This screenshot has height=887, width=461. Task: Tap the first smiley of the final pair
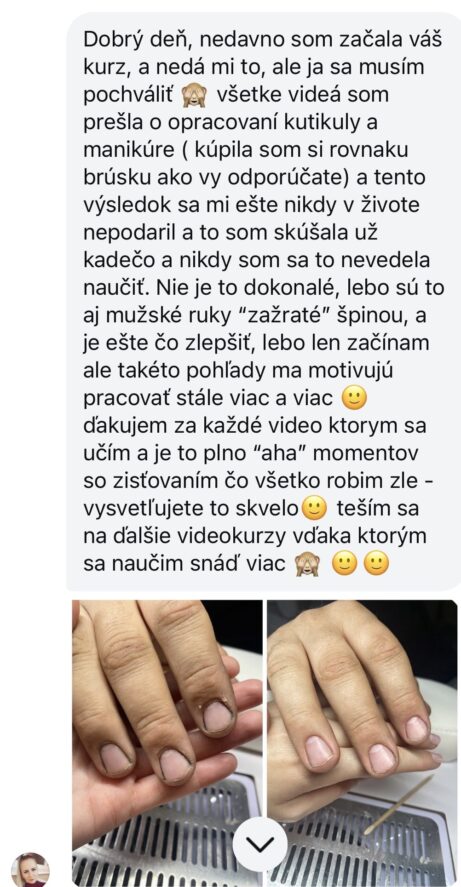tap(344, 565)
